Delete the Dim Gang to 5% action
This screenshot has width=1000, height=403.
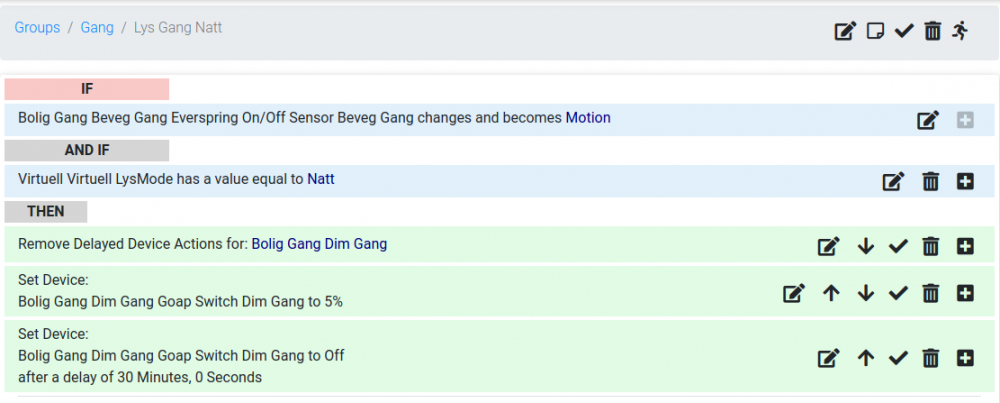[930, 293]
